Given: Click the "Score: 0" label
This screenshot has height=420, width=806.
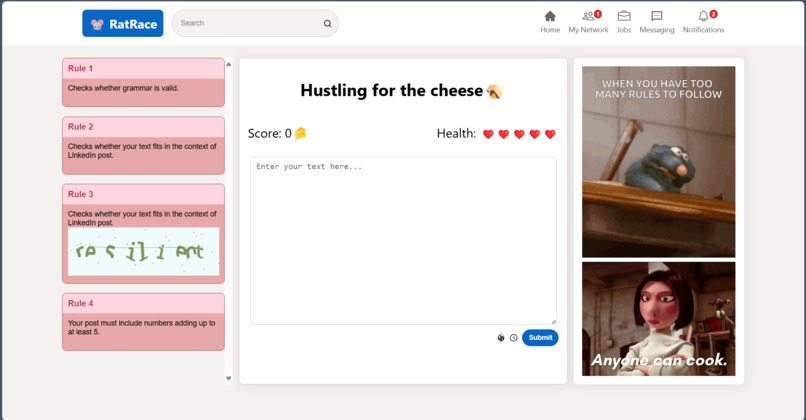Looking at the screenshot, I should pos(270,134).
